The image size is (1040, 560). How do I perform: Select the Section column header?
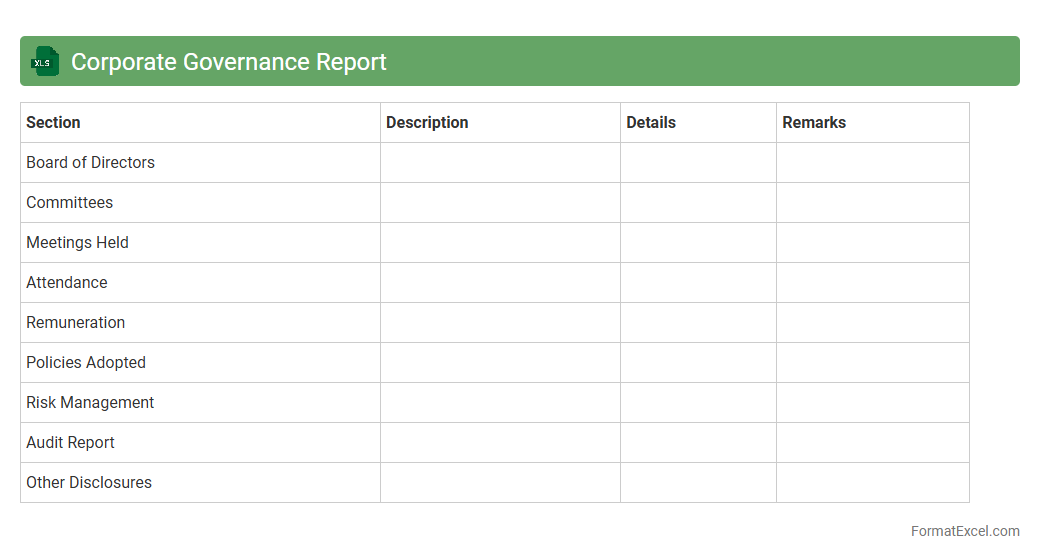(53, 123)
